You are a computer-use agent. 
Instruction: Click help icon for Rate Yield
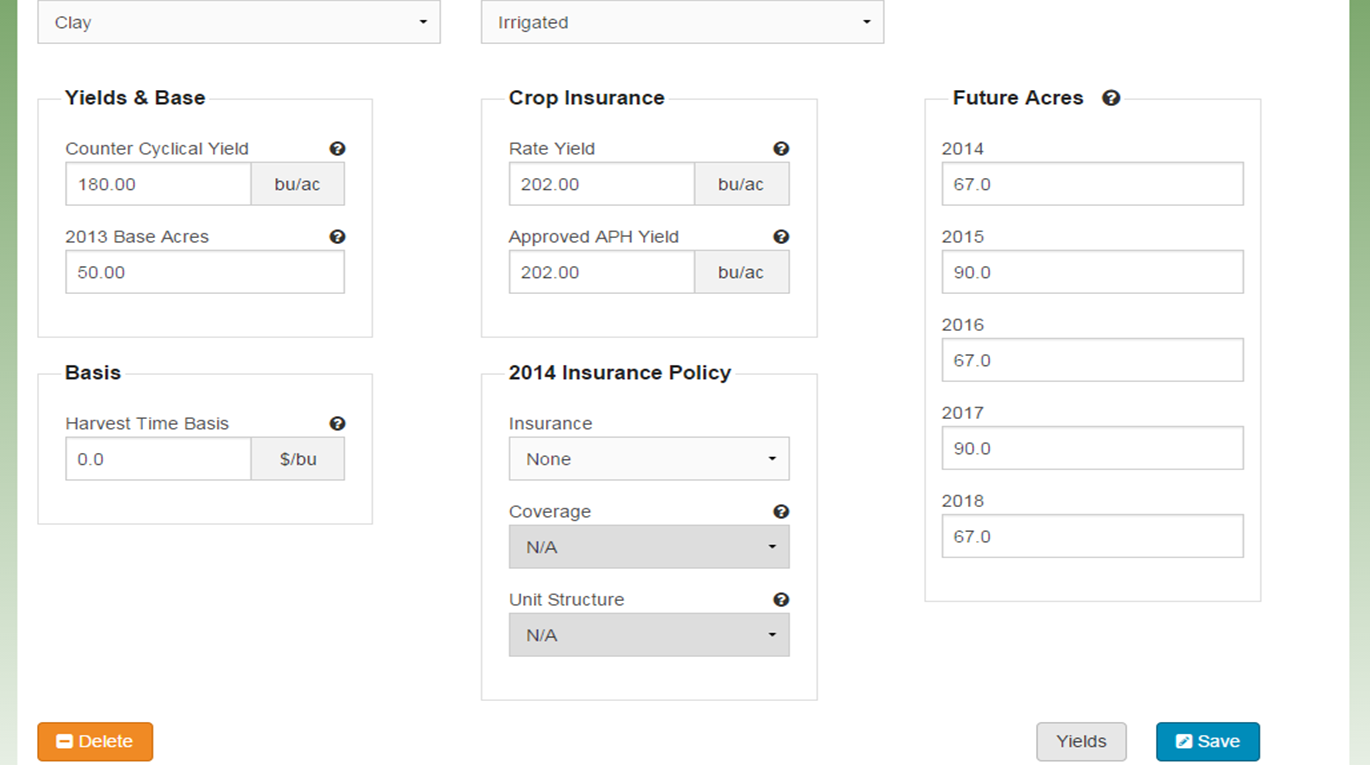[x=781, y=149]
